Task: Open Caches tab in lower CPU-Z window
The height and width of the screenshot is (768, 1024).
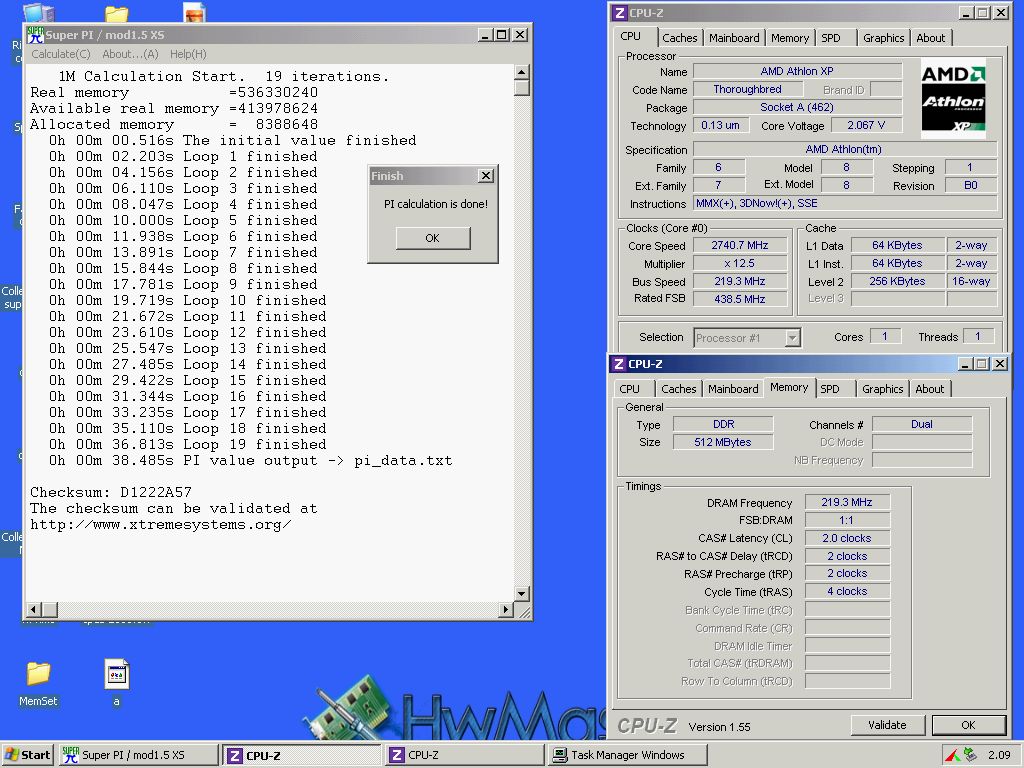Action: point(679,389)
